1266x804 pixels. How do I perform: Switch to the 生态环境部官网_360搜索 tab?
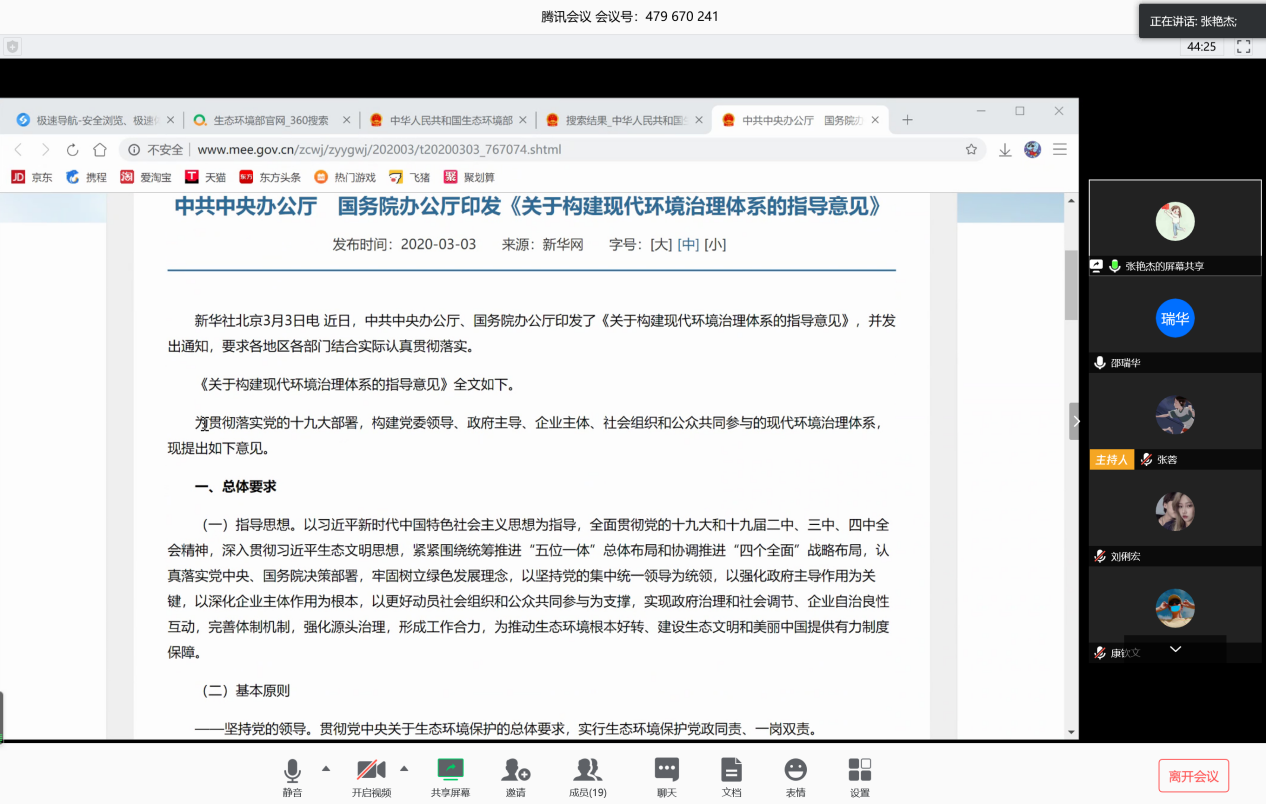coord(270,120)
